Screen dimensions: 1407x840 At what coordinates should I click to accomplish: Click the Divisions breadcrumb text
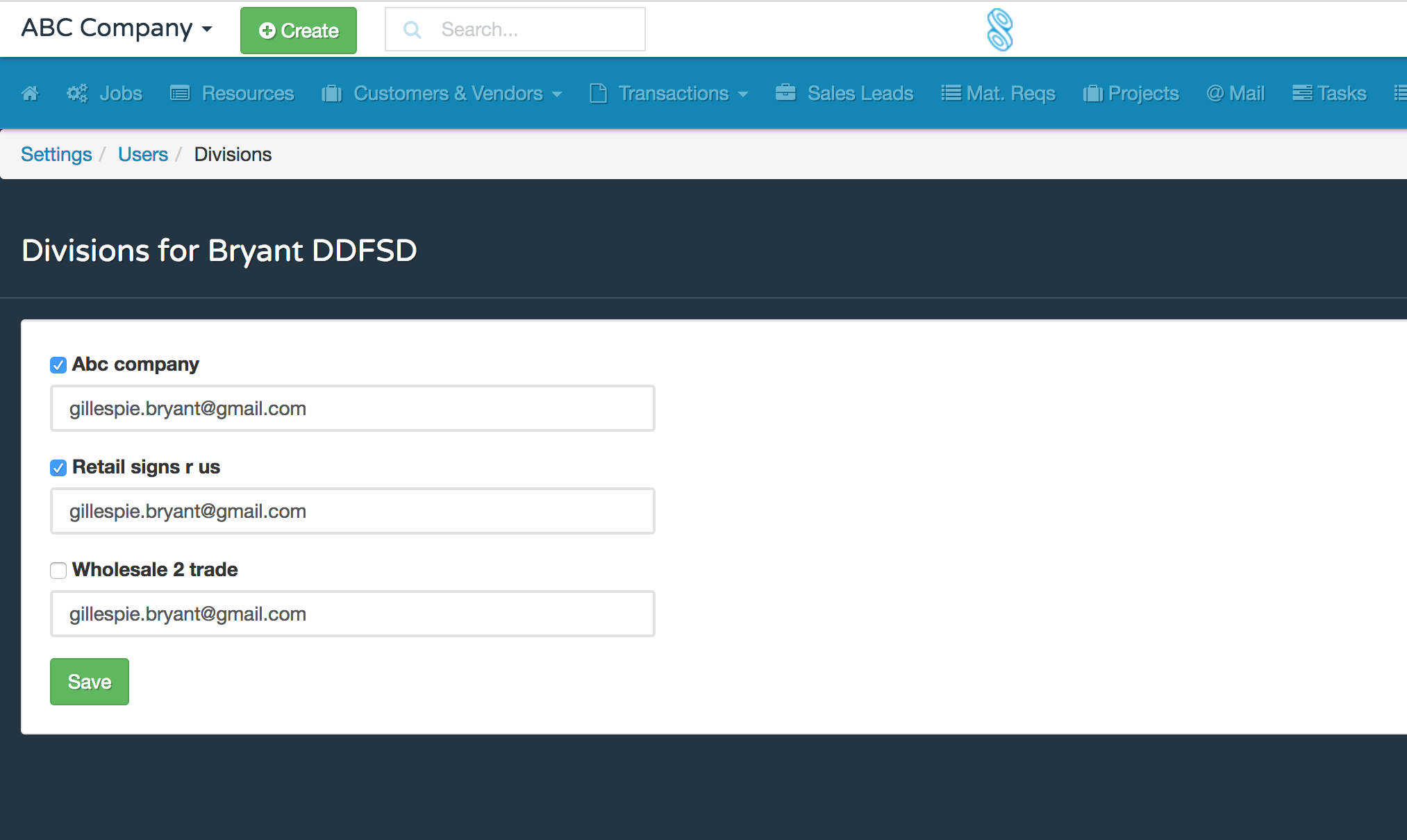pyautogui.click(x=233, y=154)
